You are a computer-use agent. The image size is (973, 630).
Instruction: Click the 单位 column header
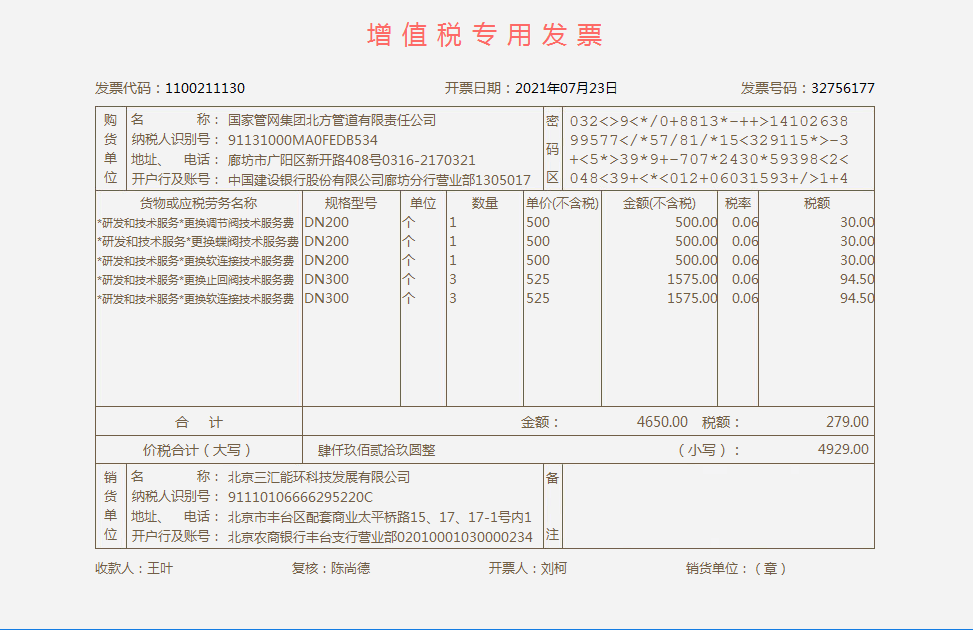[423, 203]
